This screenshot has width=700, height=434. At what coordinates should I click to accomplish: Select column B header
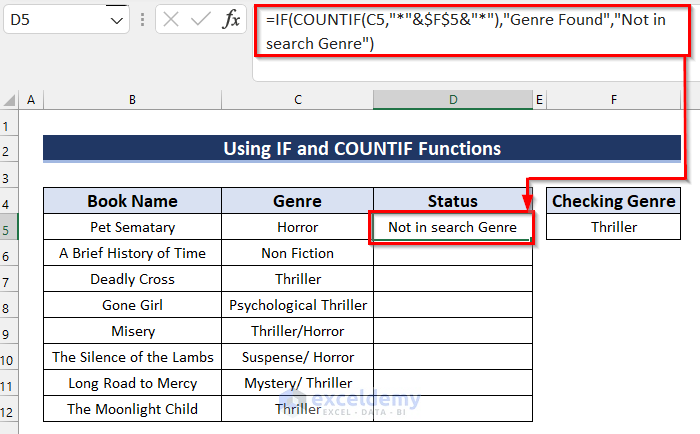(132, 99)
